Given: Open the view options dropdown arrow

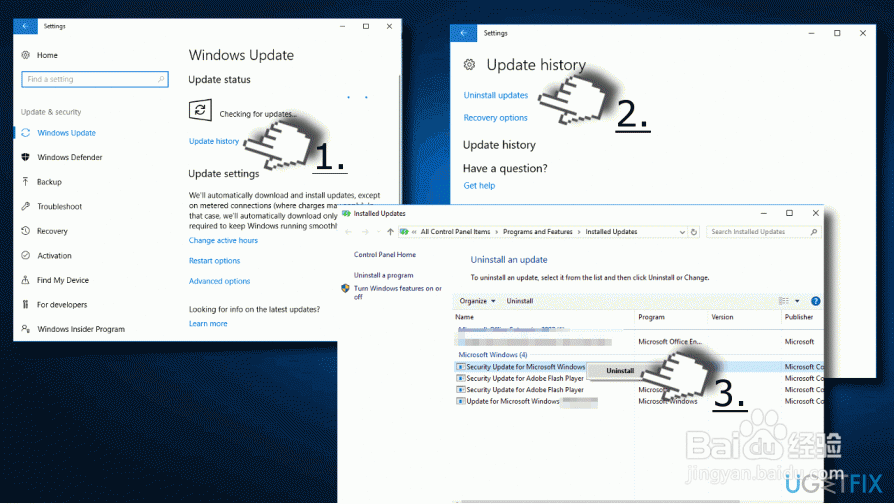Looking at the screenshot, I should [x=797, y=301].
